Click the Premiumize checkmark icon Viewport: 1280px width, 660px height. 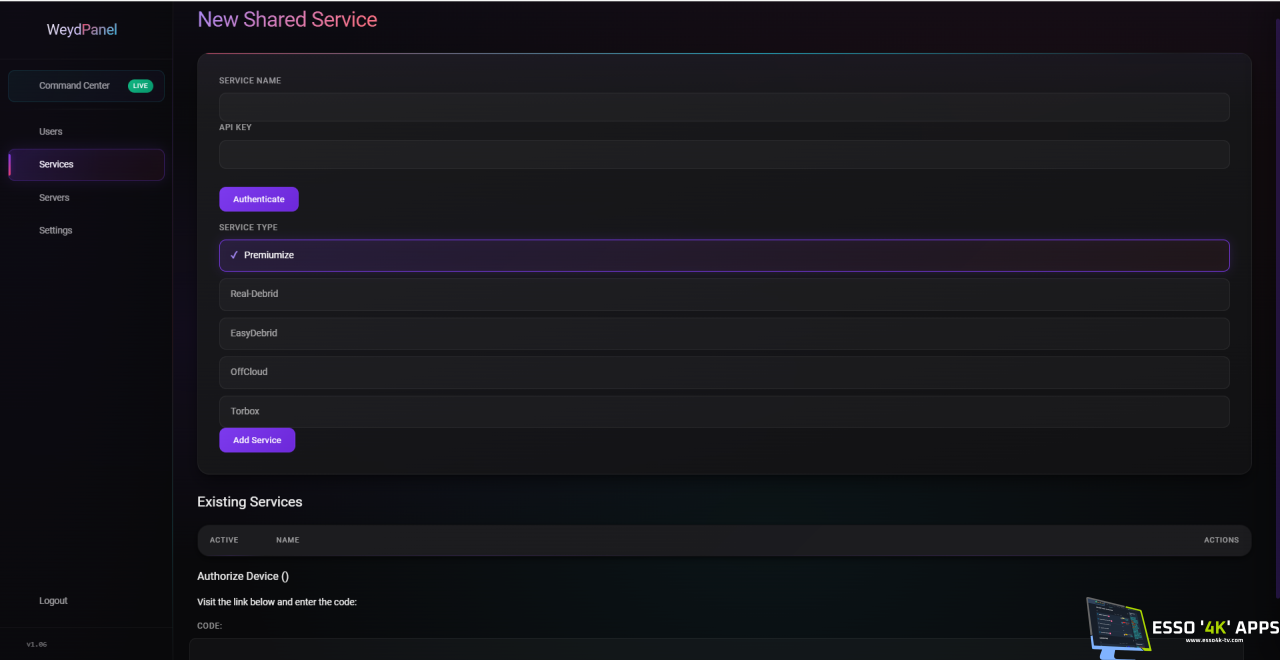(234, 255)
